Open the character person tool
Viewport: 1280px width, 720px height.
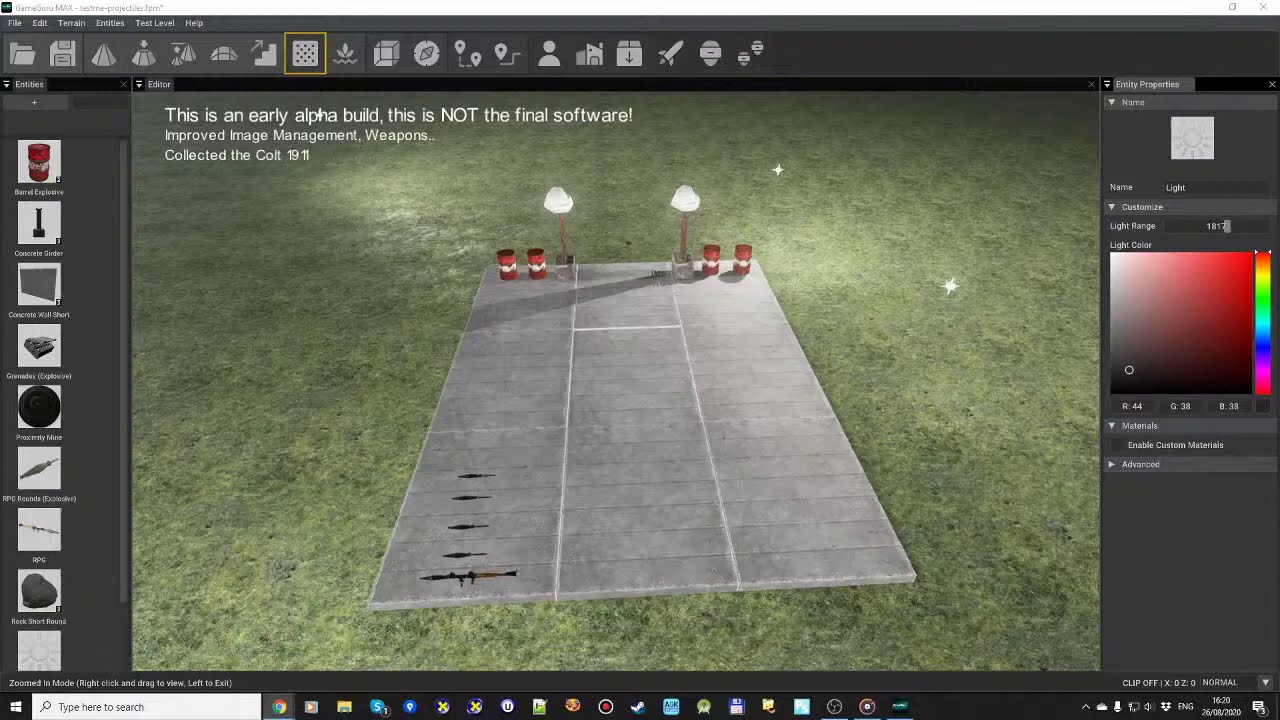pos(548,53)
